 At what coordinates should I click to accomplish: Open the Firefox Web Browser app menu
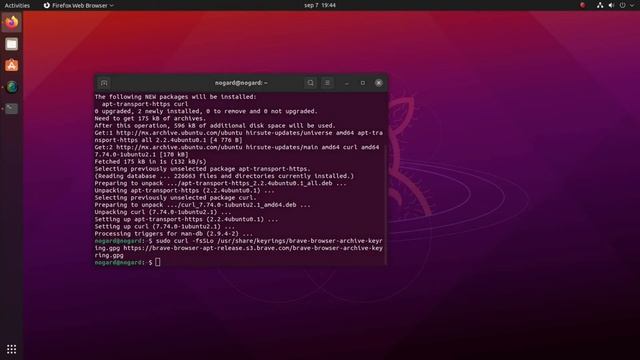click(78, 5)
